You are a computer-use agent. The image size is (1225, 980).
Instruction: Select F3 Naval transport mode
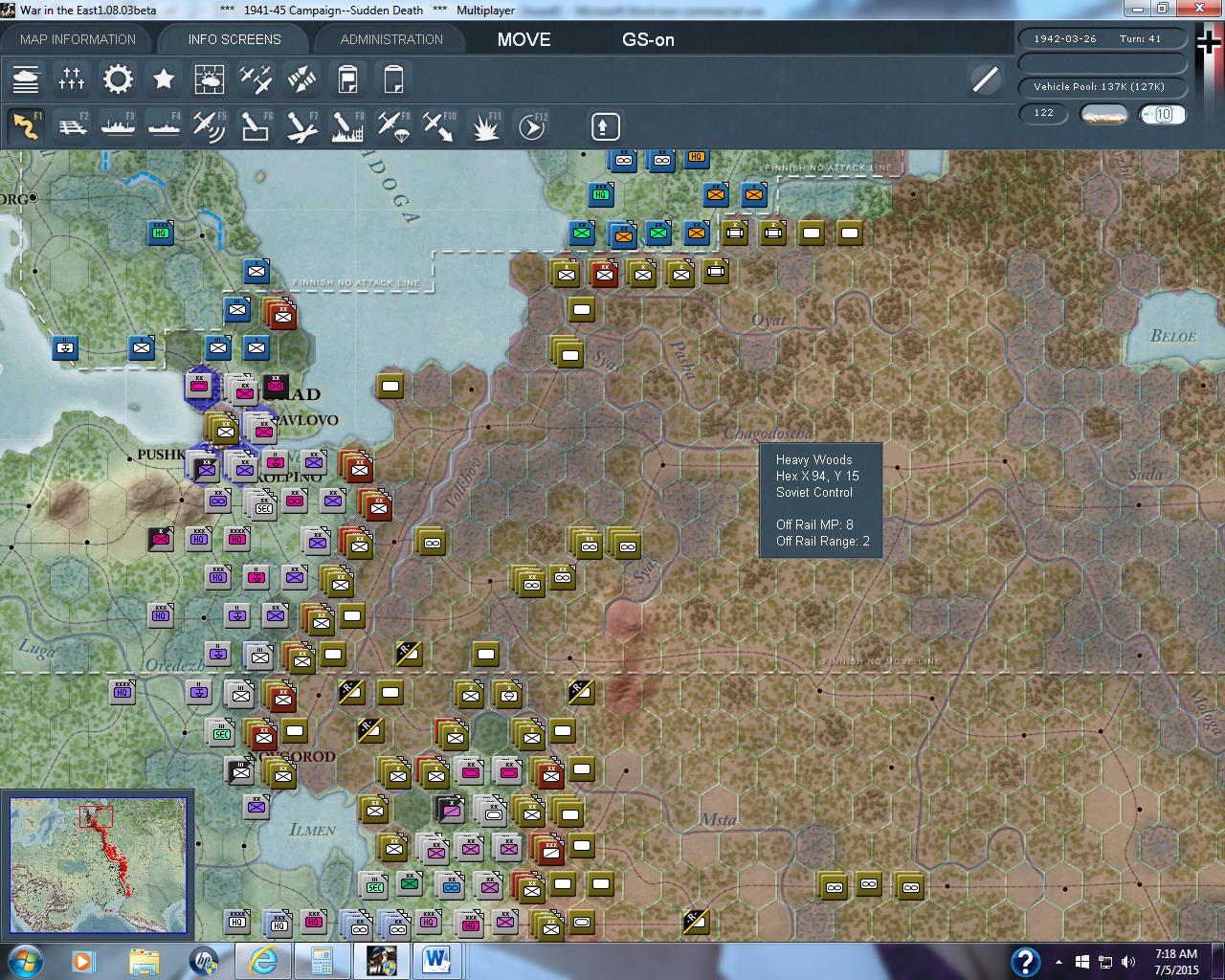(x=118, y=126)
